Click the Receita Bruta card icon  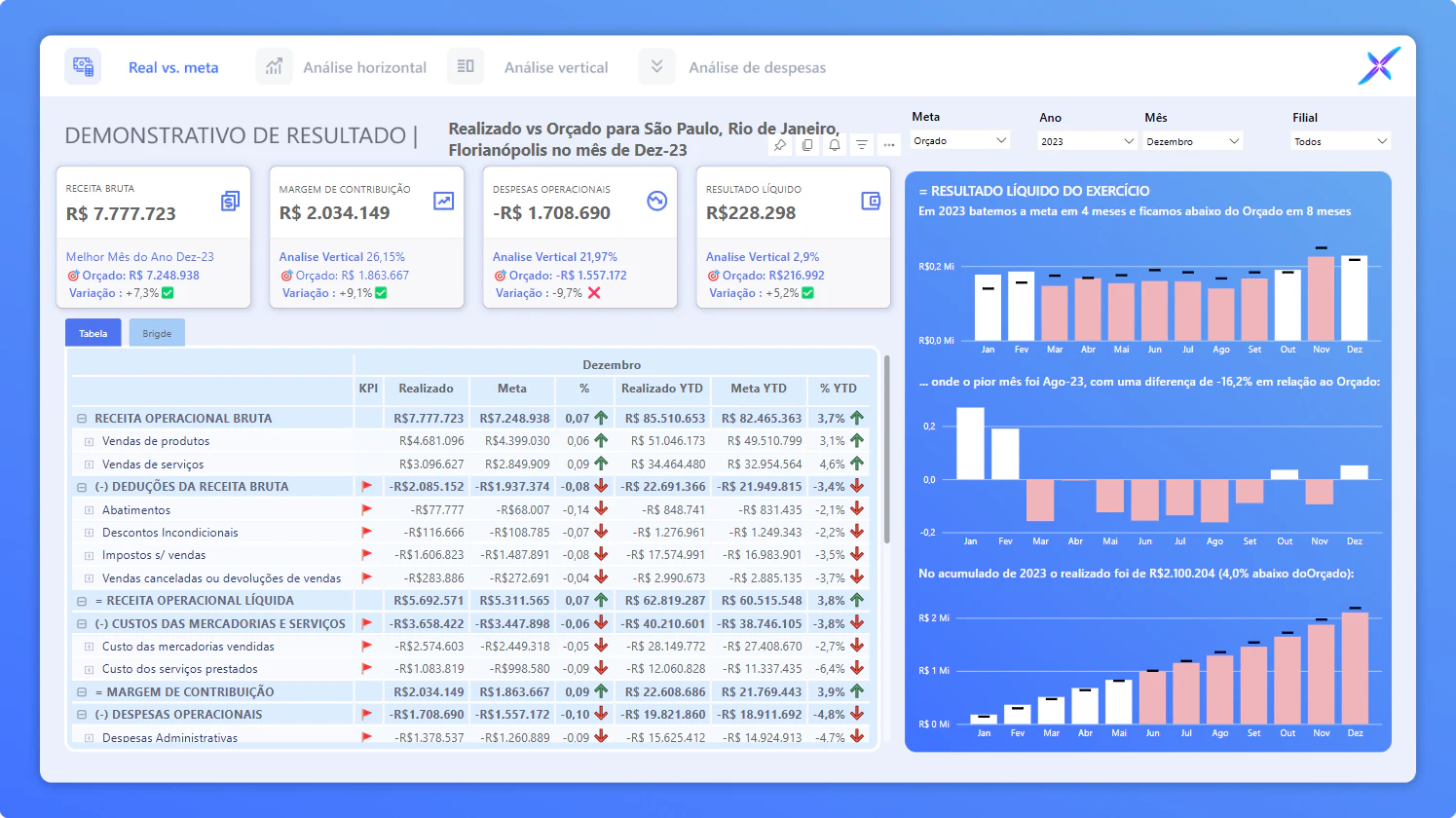pyautogui.click(x=230, y=201)
